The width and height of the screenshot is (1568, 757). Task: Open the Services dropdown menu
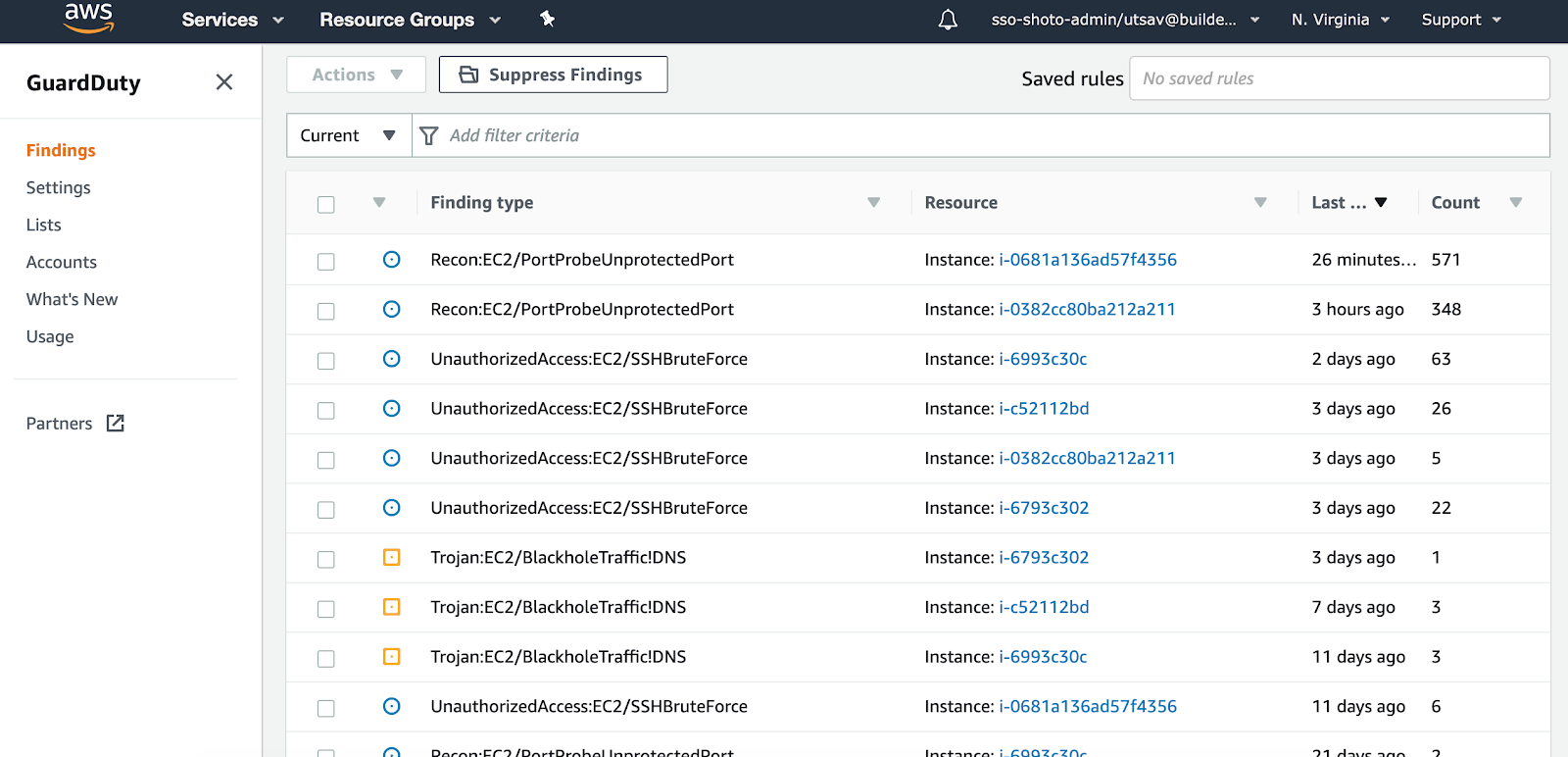232,20
